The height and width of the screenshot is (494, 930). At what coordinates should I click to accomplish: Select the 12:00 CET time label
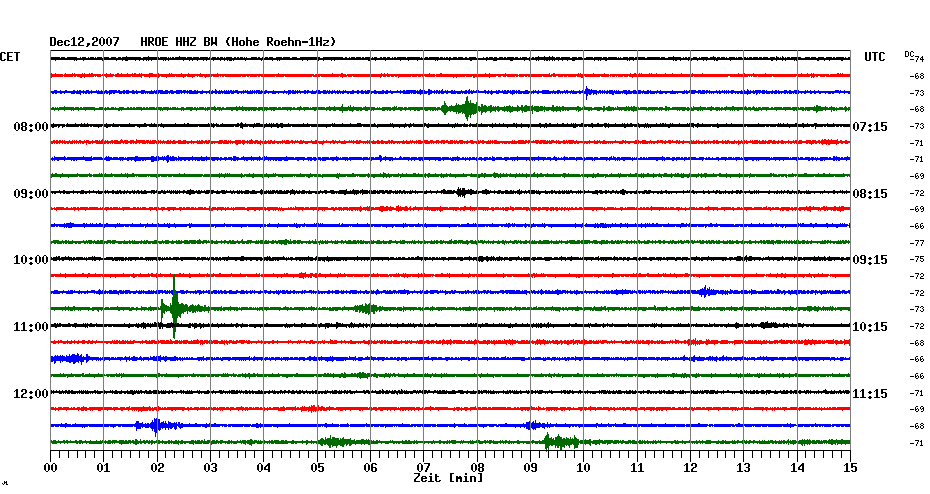tap(31, 394)
